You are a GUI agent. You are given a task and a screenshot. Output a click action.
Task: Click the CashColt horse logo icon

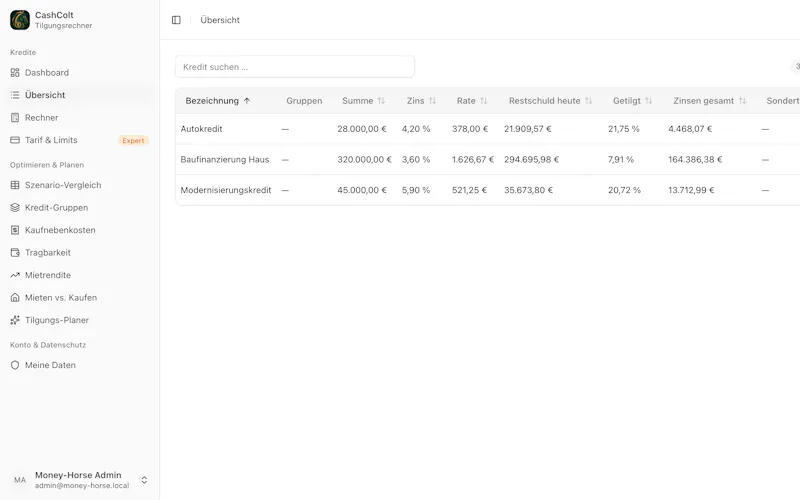coord(20,20)
